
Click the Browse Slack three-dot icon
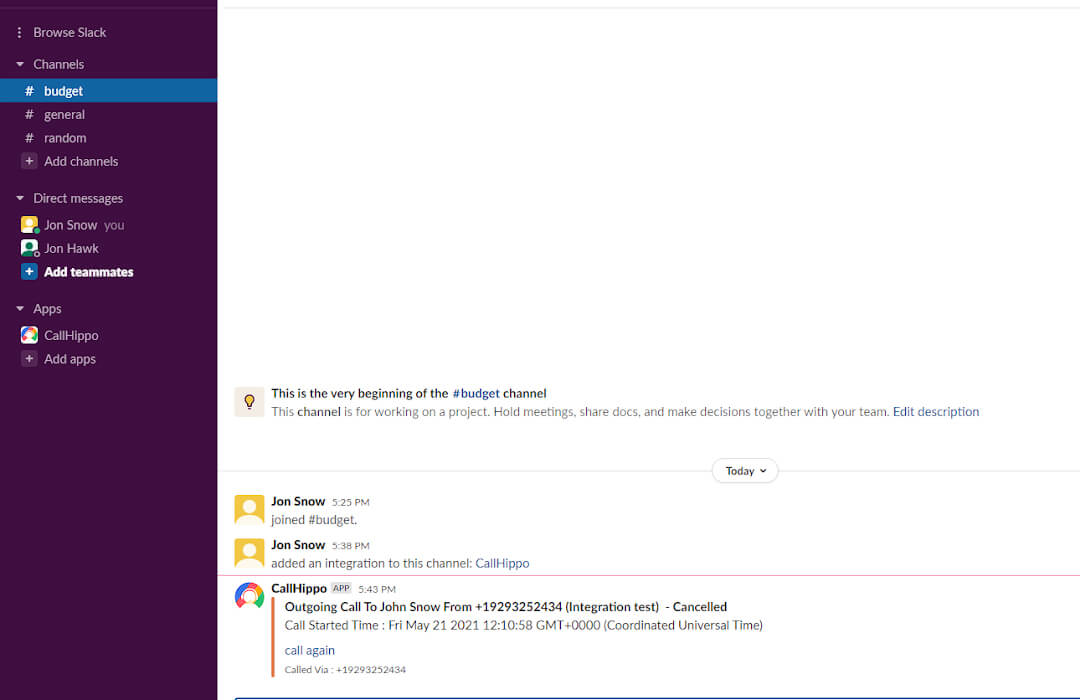tap(19, 32)
